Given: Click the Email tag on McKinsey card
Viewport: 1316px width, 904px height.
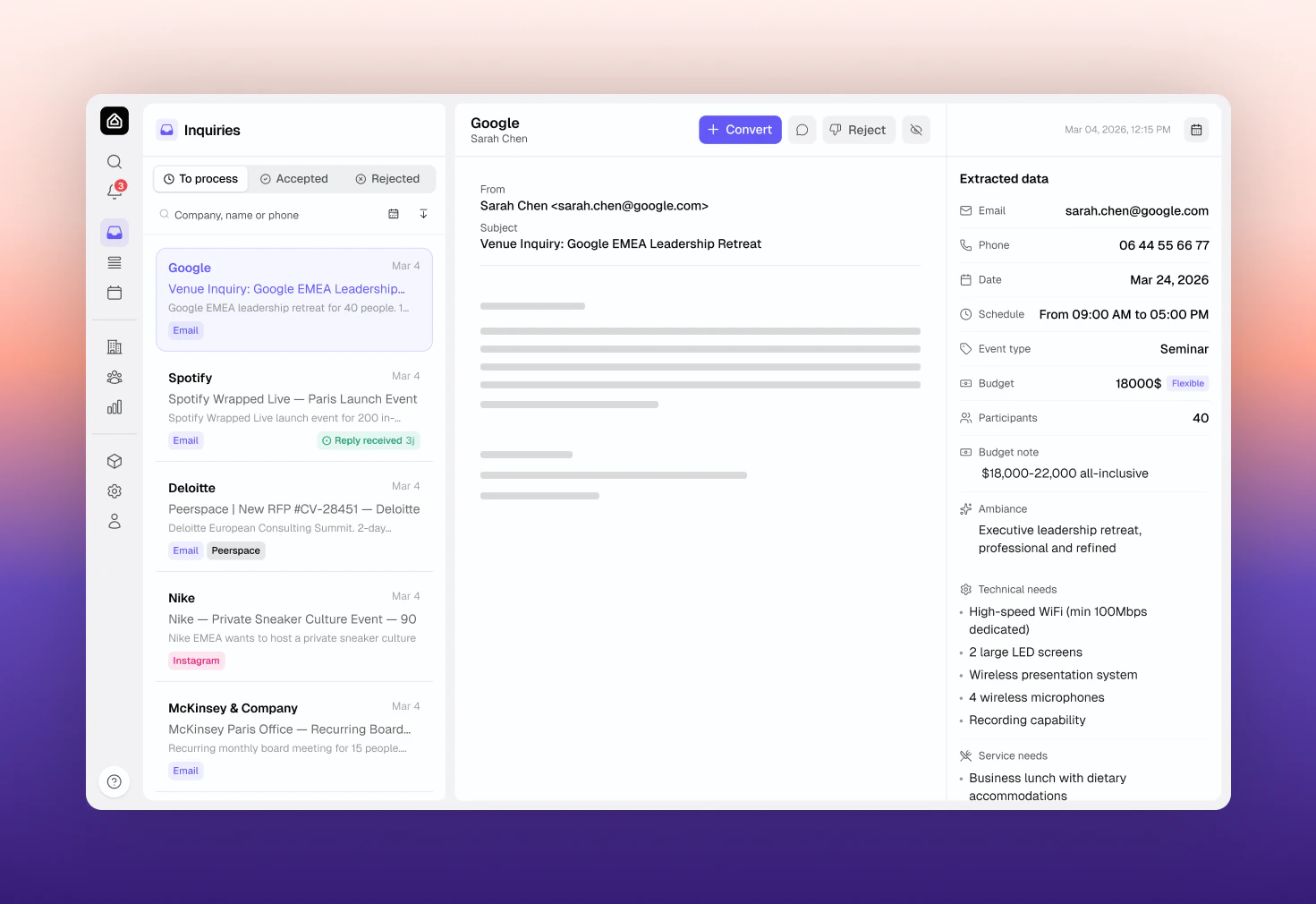Looking at the screenshot, I should tap(186, 771).
